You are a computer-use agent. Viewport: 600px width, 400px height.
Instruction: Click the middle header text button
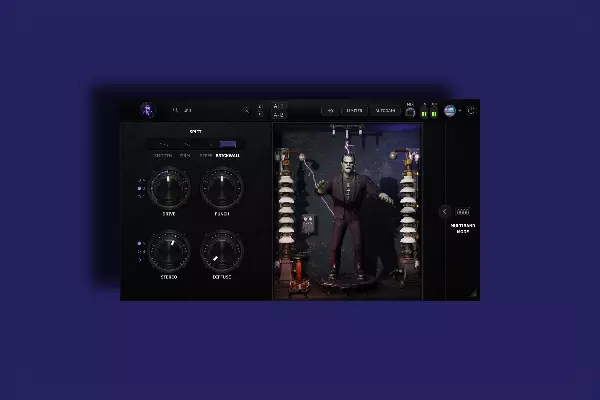[354, 111]
